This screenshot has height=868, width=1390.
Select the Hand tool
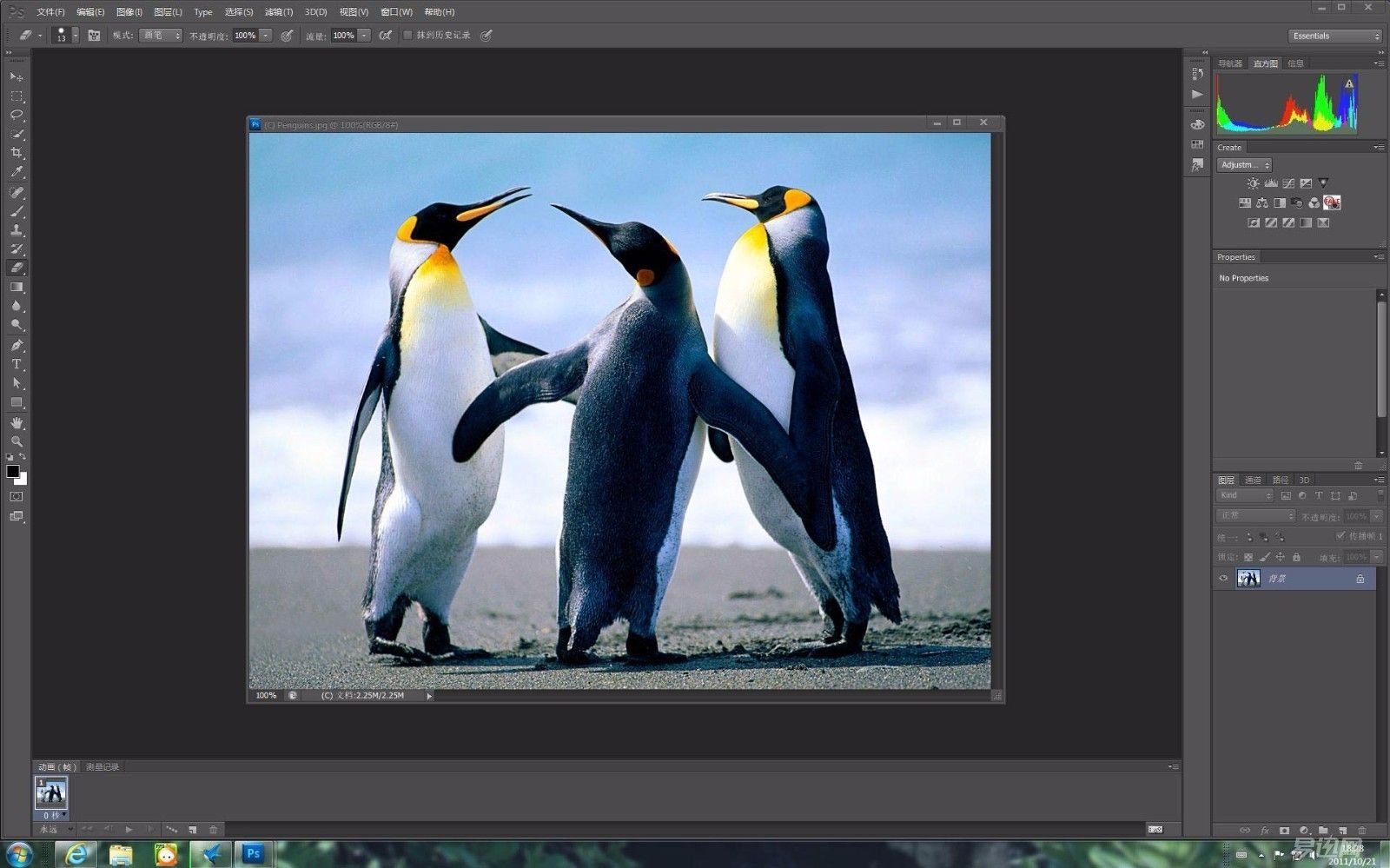point(17,422)
